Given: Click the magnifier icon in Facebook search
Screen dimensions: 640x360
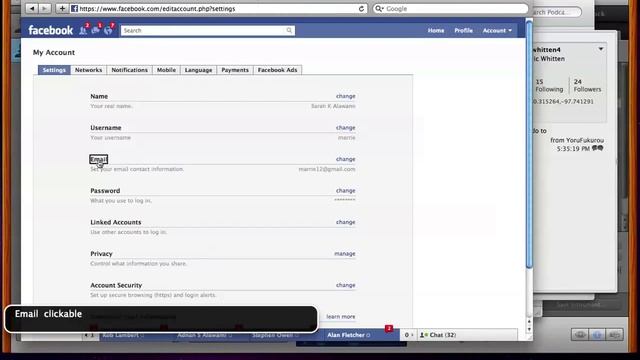Looking at the screenshot, I should pyautogui.click(x=289, y=30).
